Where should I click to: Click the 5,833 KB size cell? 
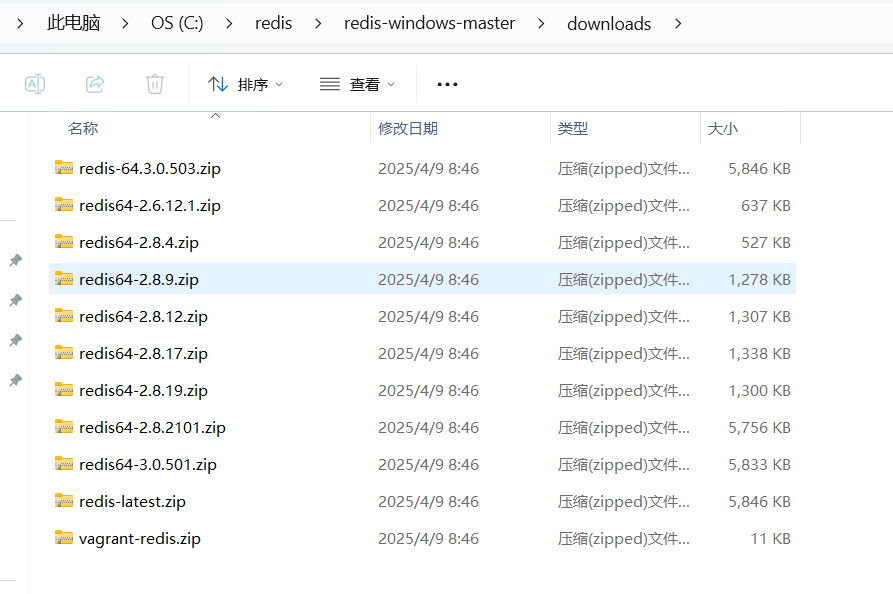click(x=760, y=465)
